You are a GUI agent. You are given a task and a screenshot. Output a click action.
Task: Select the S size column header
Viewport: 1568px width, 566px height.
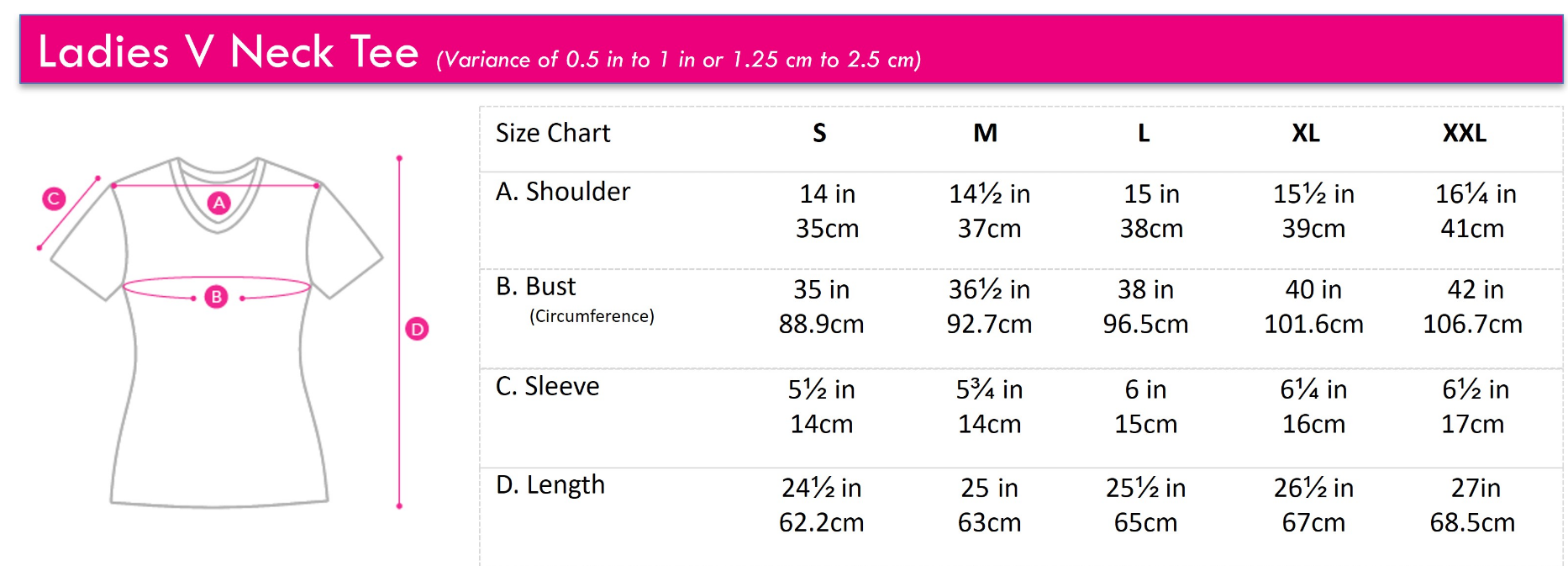(819, 133)
